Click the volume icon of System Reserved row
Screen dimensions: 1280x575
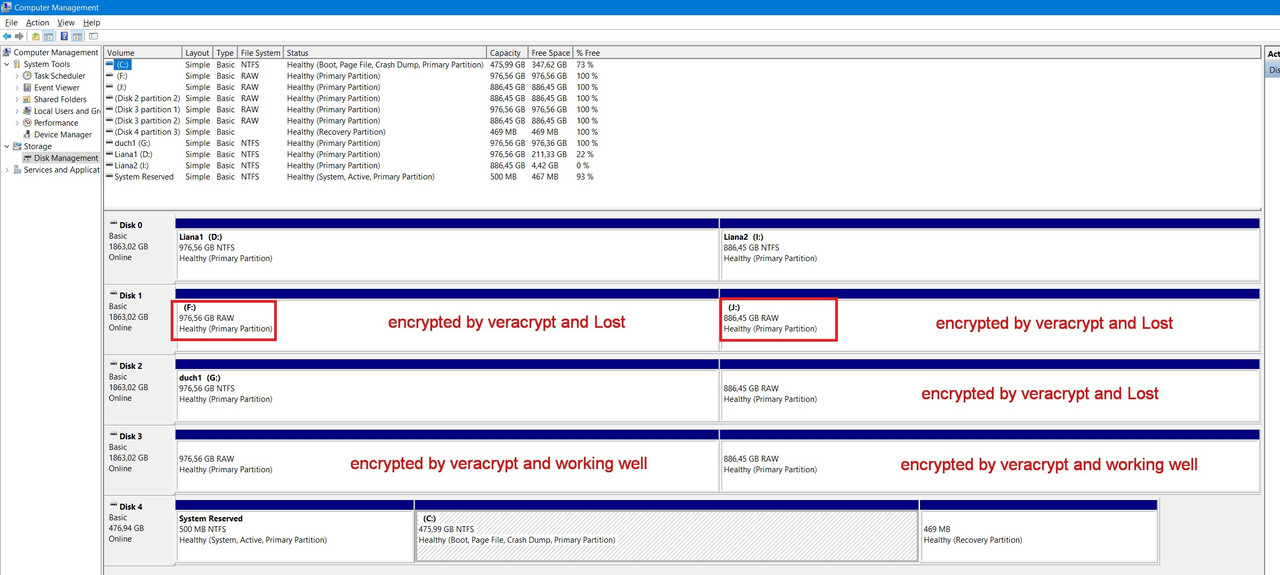click(110, 177)
